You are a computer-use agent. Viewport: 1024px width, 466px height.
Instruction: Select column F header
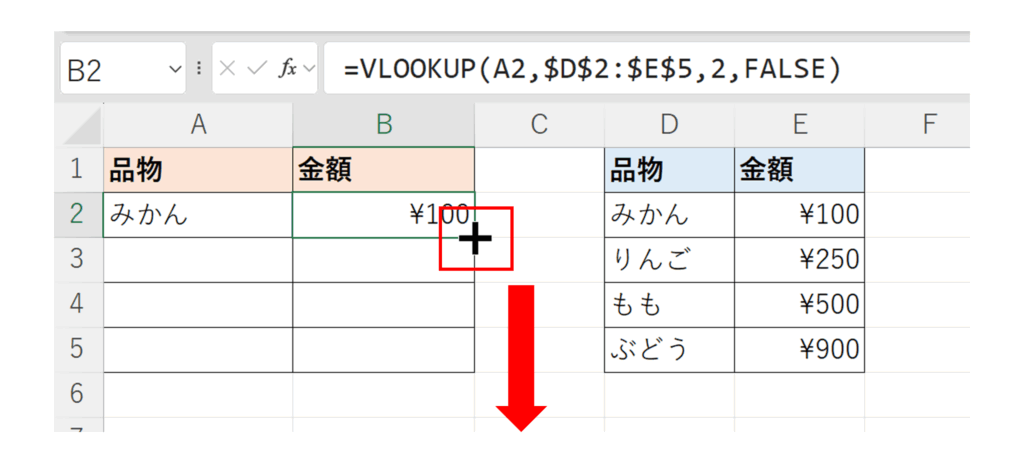[x=928, y=124]
